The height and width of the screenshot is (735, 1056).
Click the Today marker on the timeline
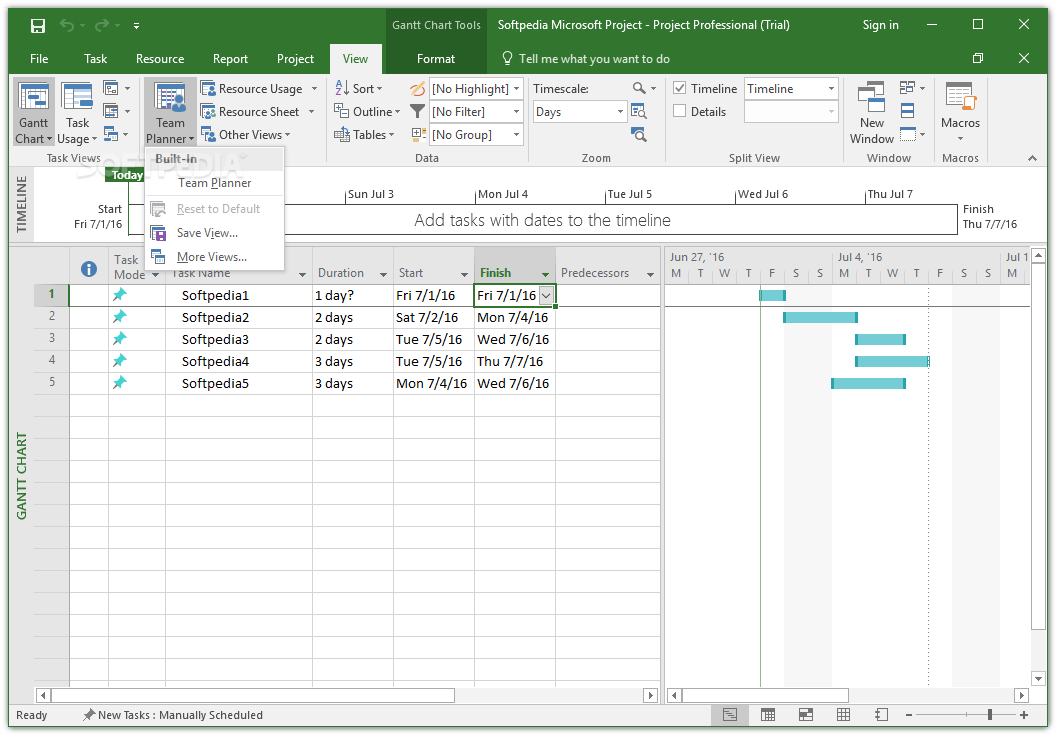pyautogui.click(x=127, y=175)
